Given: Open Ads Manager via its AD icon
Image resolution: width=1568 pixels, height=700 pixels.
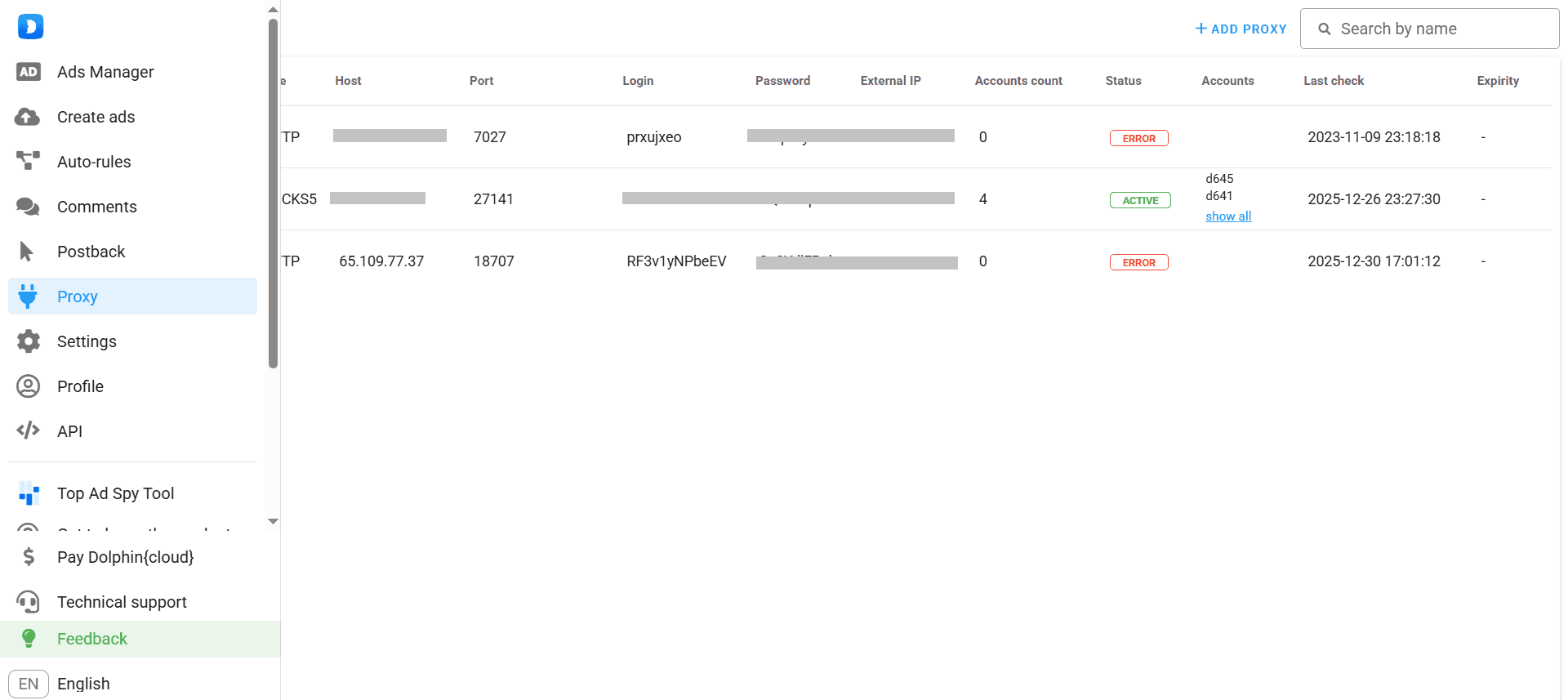Looking at the screenshot, I should [29, 72].
